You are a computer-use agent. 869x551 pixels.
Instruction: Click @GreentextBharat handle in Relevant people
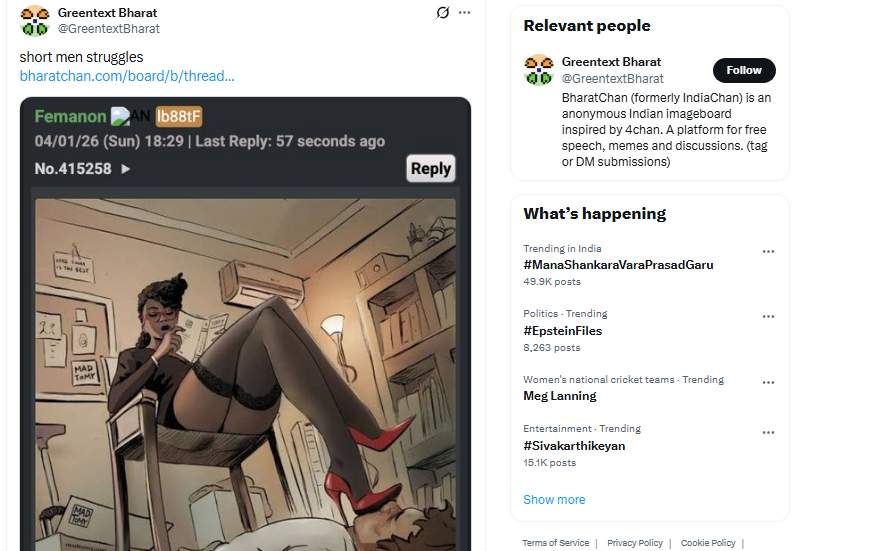(612, 78)
